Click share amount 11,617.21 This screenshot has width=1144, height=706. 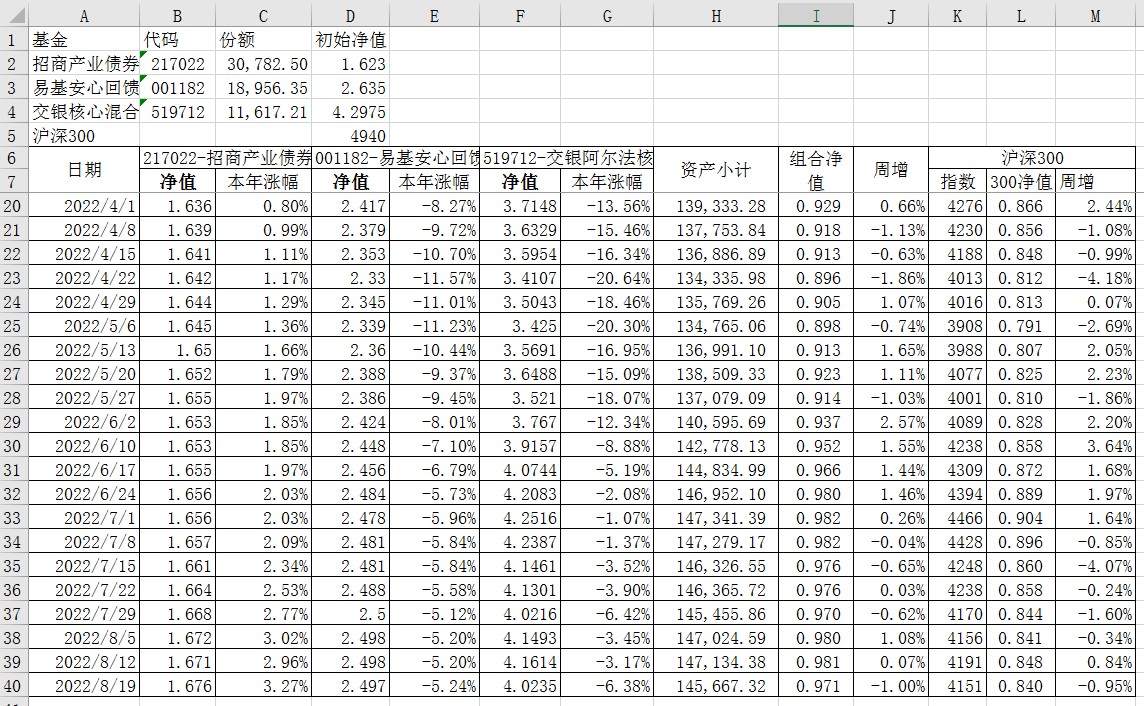click(263, 112)
